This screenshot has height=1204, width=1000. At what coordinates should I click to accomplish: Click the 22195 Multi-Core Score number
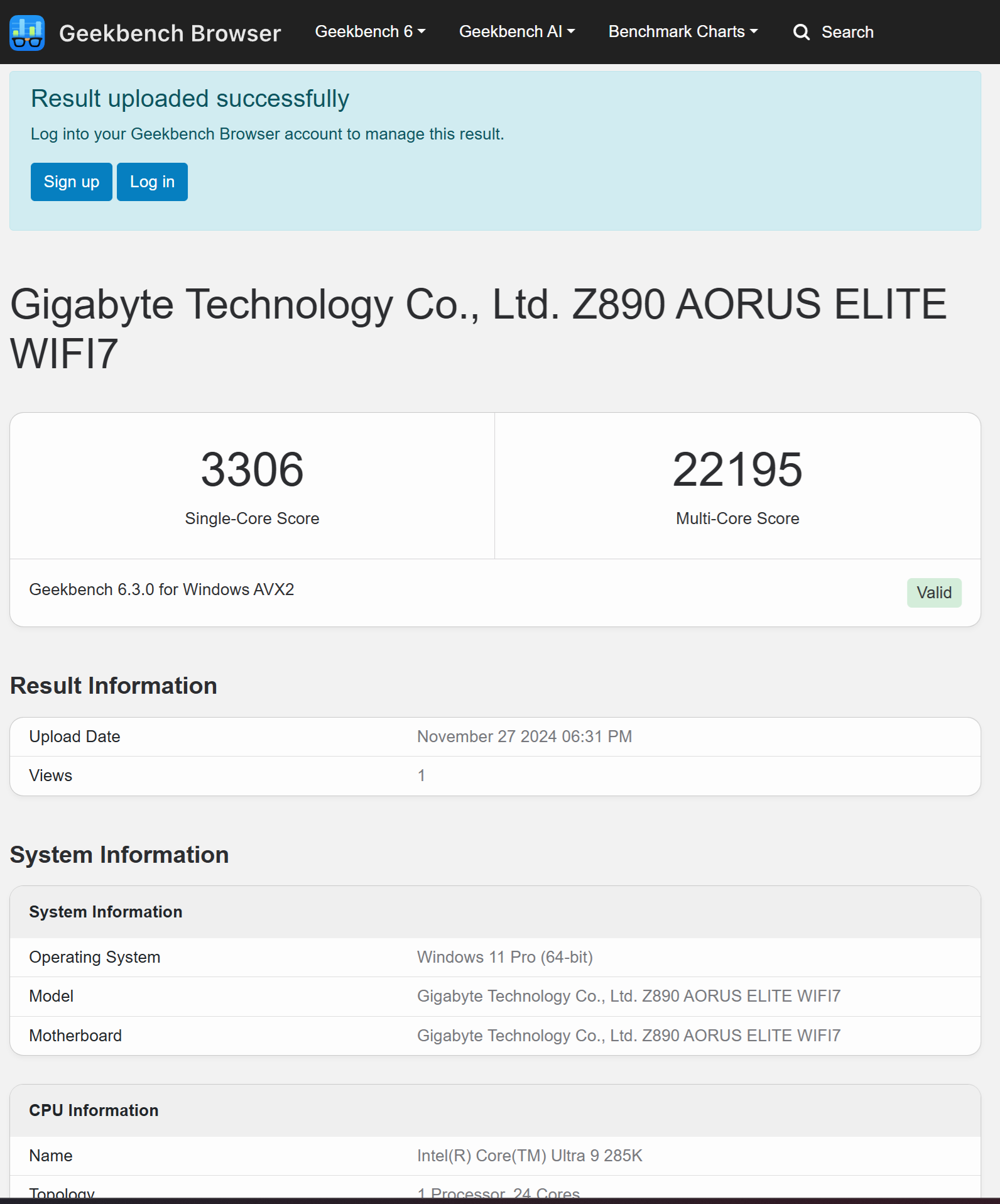737,469
